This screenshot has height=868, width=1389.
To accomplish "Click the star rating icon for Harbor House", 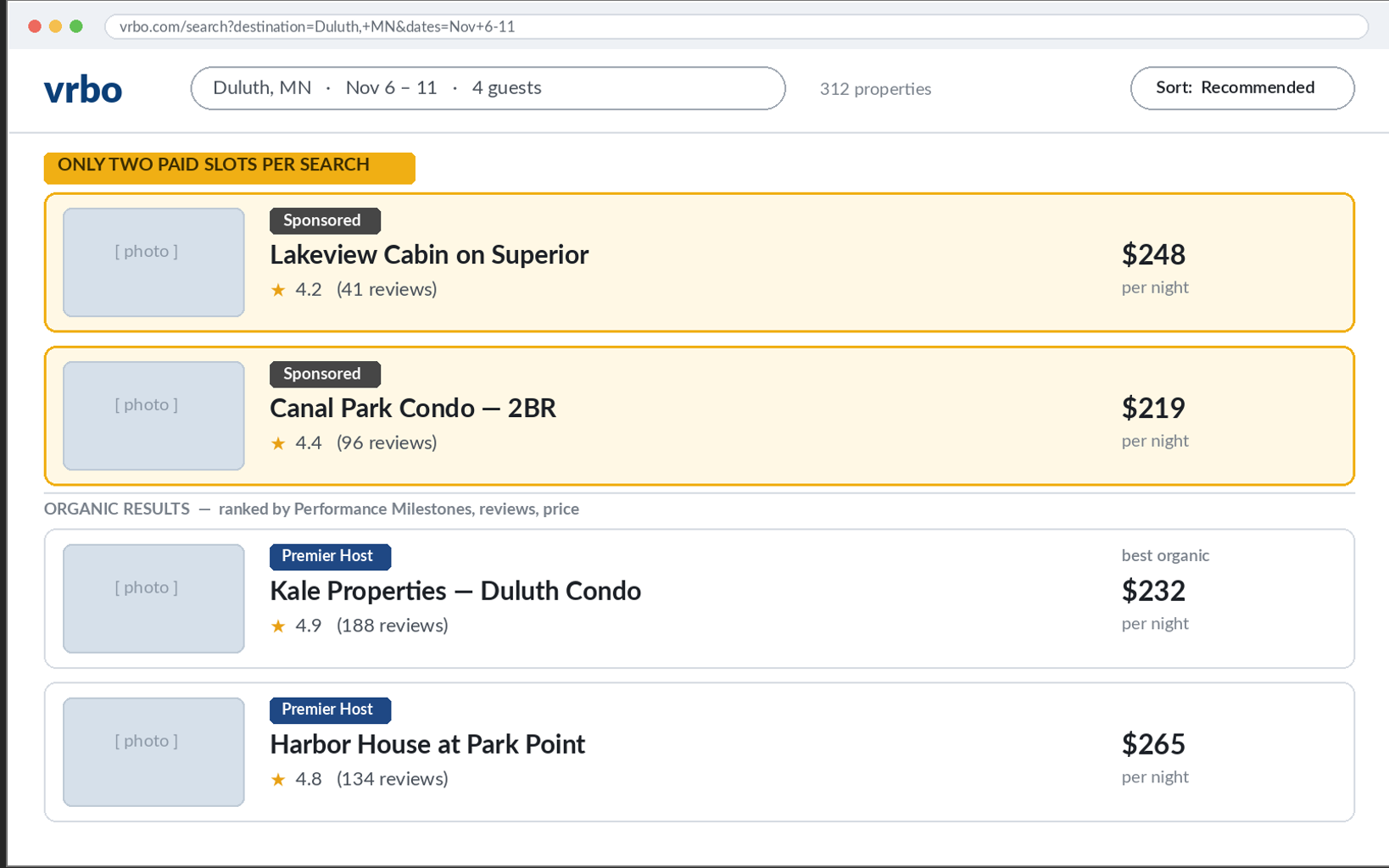I will 278,780.
